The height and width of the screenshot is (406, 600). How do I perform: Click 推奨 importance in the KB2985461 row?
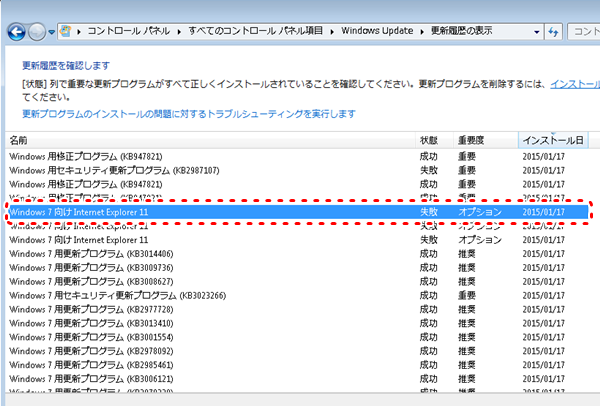point(467,365)
